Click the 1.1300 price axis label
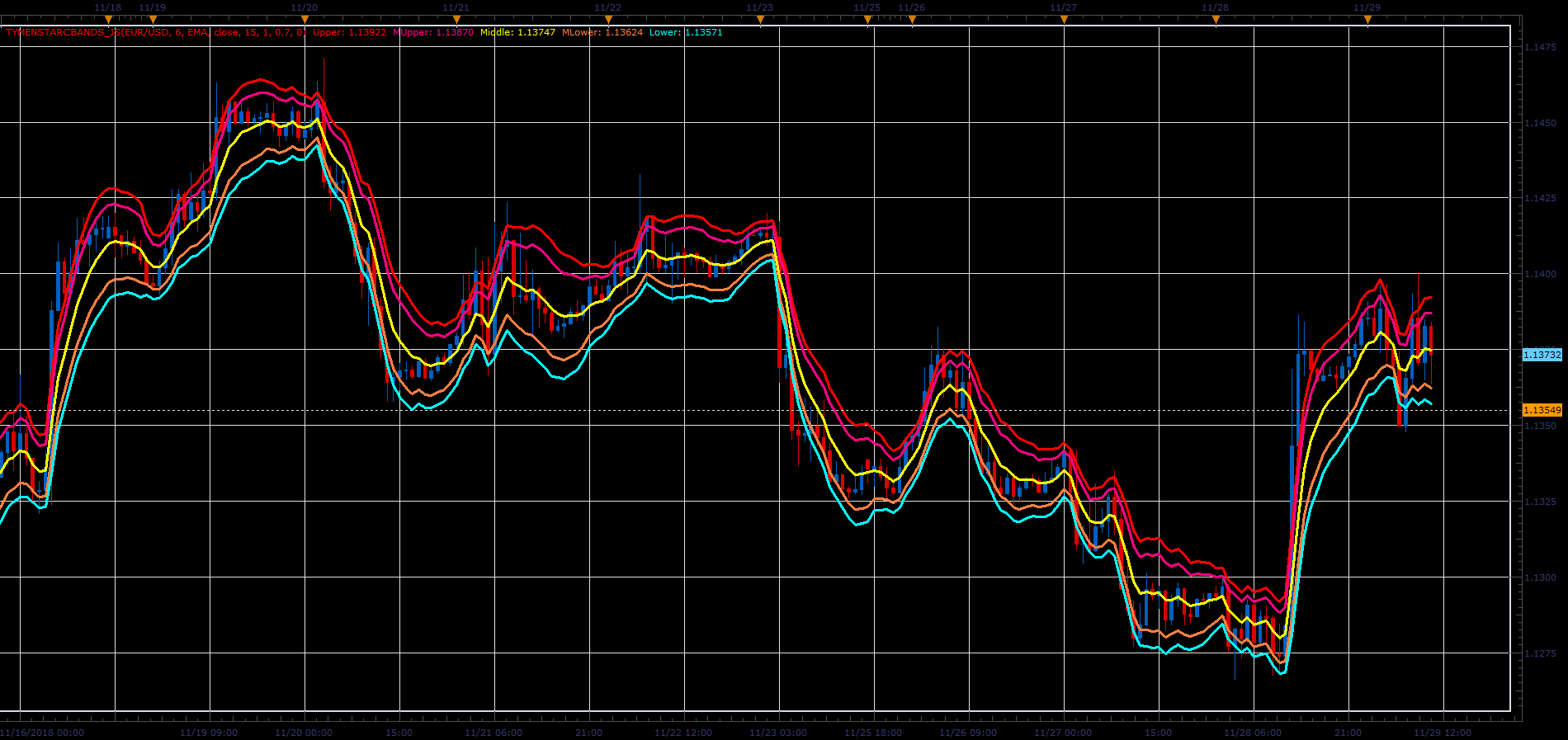The height and width of the screenshot is (740, 1568). point(1540,577)
